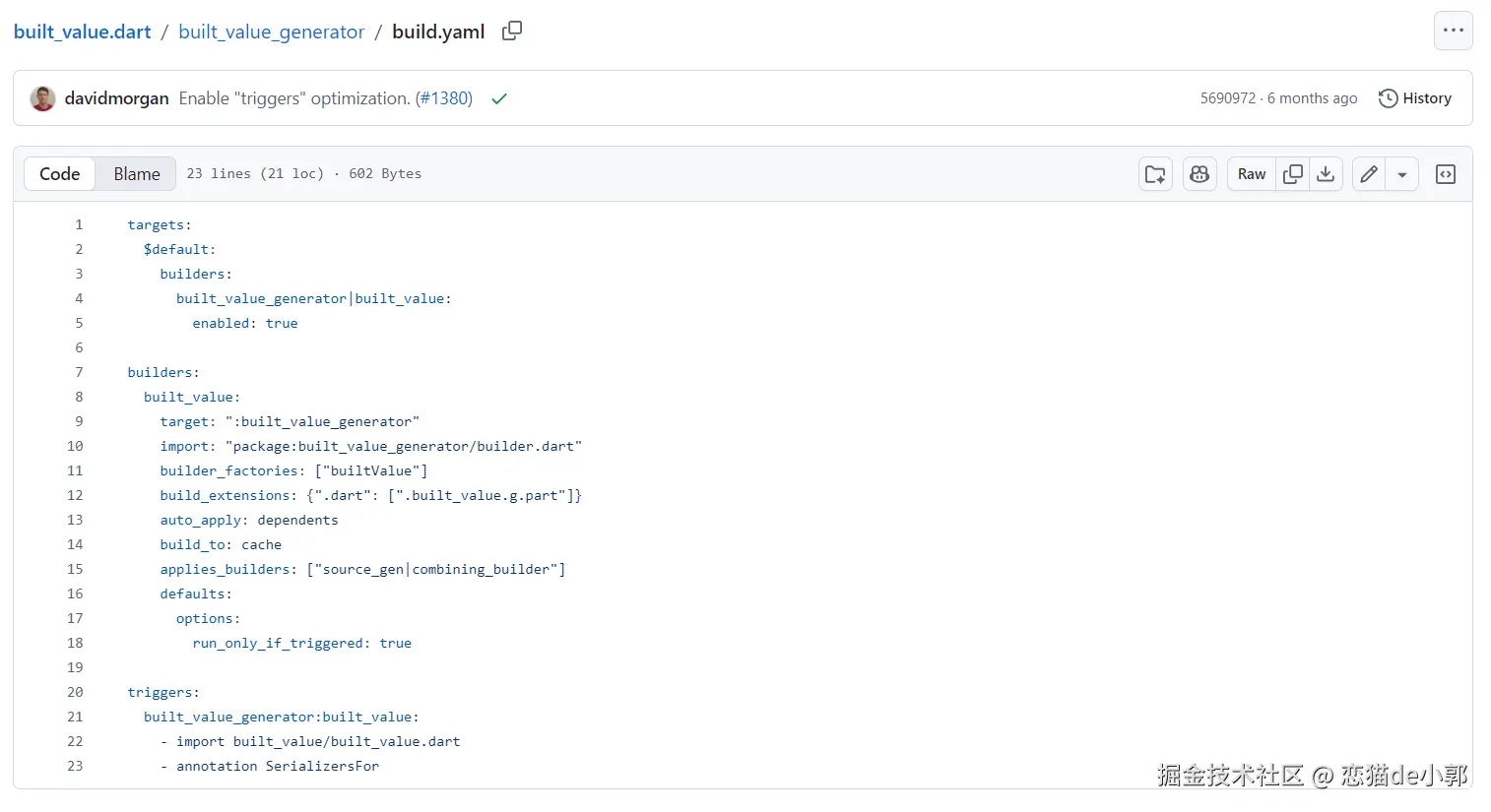The width and height of the screenshot is (1491, 812).
Task: Click the Copilot icon in file toolbar
Action: point(1199,174)
